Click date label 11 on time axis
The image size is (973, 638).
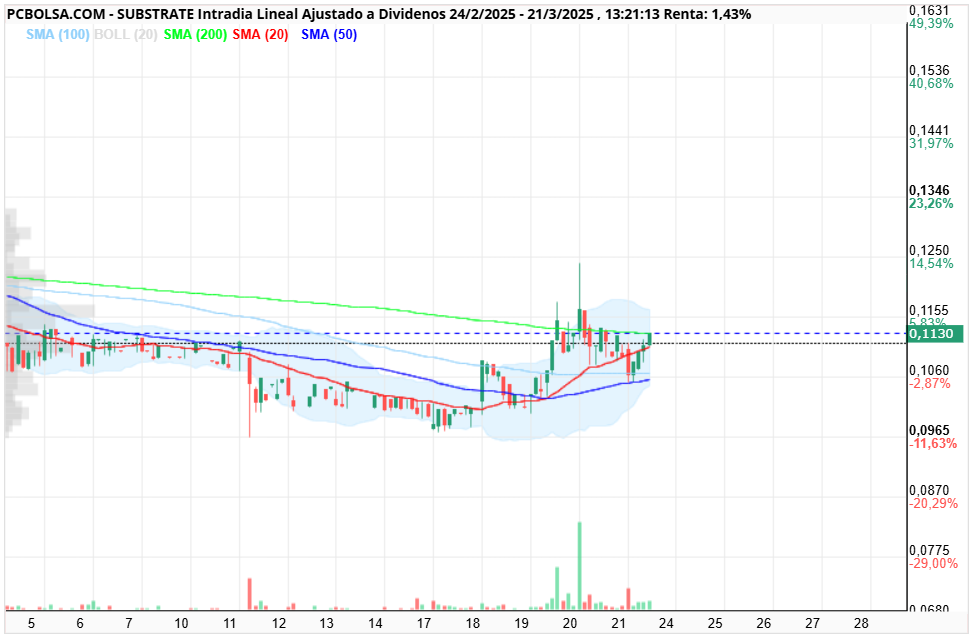[230, 624]
